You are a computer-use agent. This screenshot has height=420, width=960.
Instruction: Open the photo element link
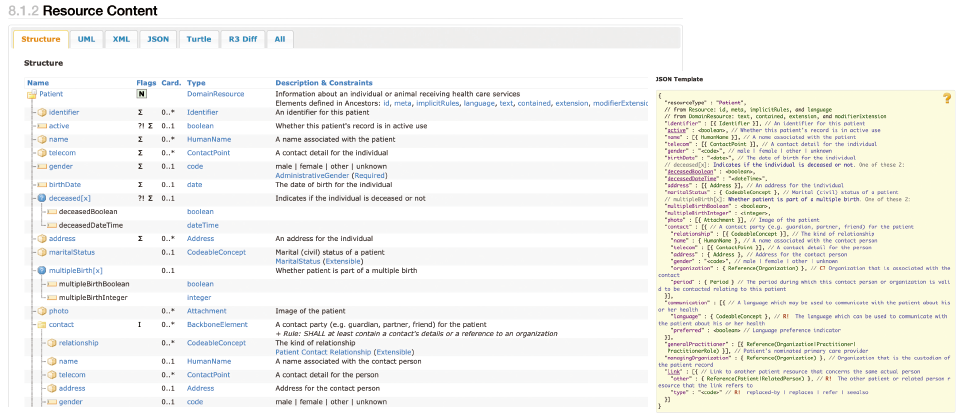pos(59,311)
